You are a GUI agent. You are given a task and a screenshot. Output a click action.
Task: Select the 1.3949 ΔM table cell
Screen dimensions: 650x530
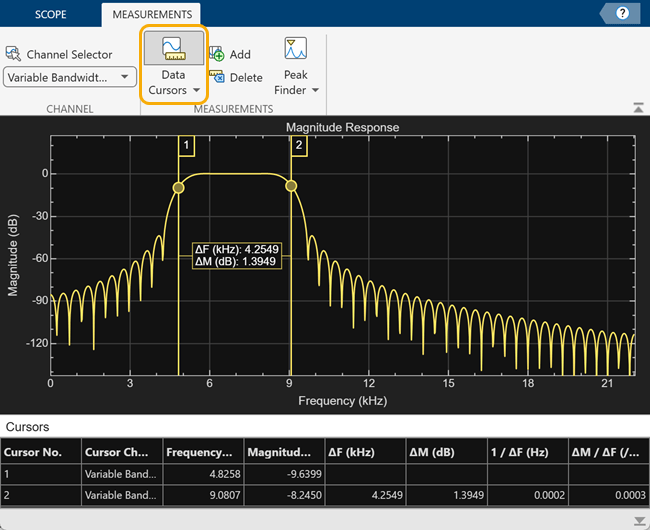click(x=447, y=495)
